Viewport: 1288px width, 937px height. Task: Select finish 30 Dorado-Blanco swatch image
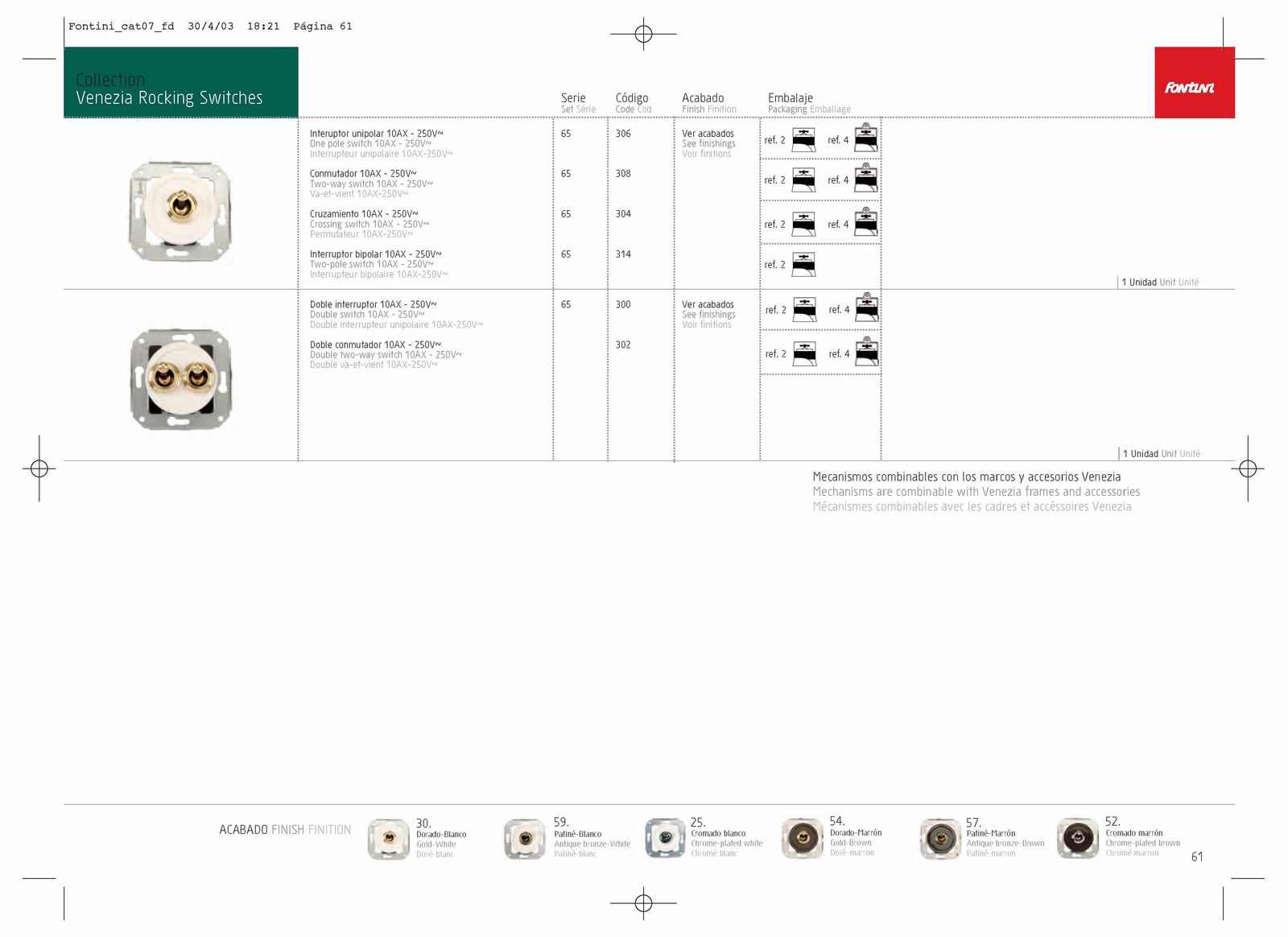(389, 839)
